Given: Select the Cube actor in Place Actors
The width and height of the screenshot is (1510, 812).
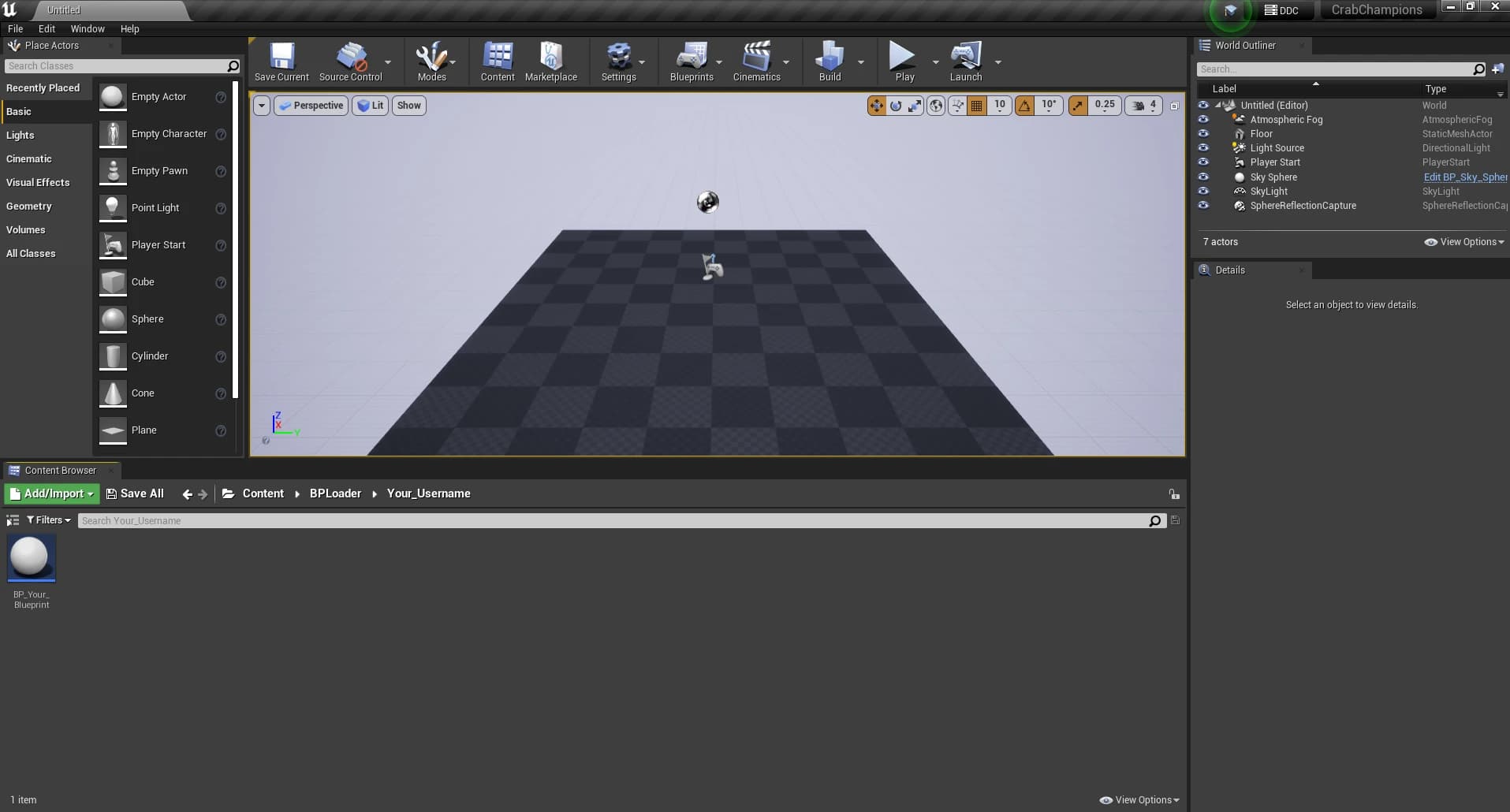Looking at the screenshot, I should click(164, 282).
